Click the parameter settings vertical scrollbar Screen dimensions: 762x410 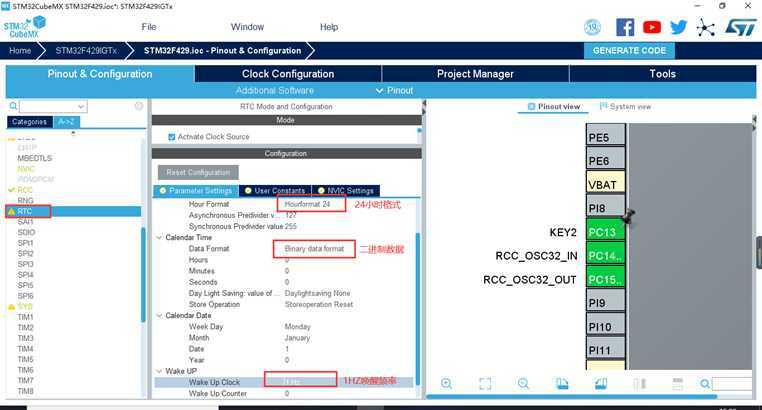(417, 308)
